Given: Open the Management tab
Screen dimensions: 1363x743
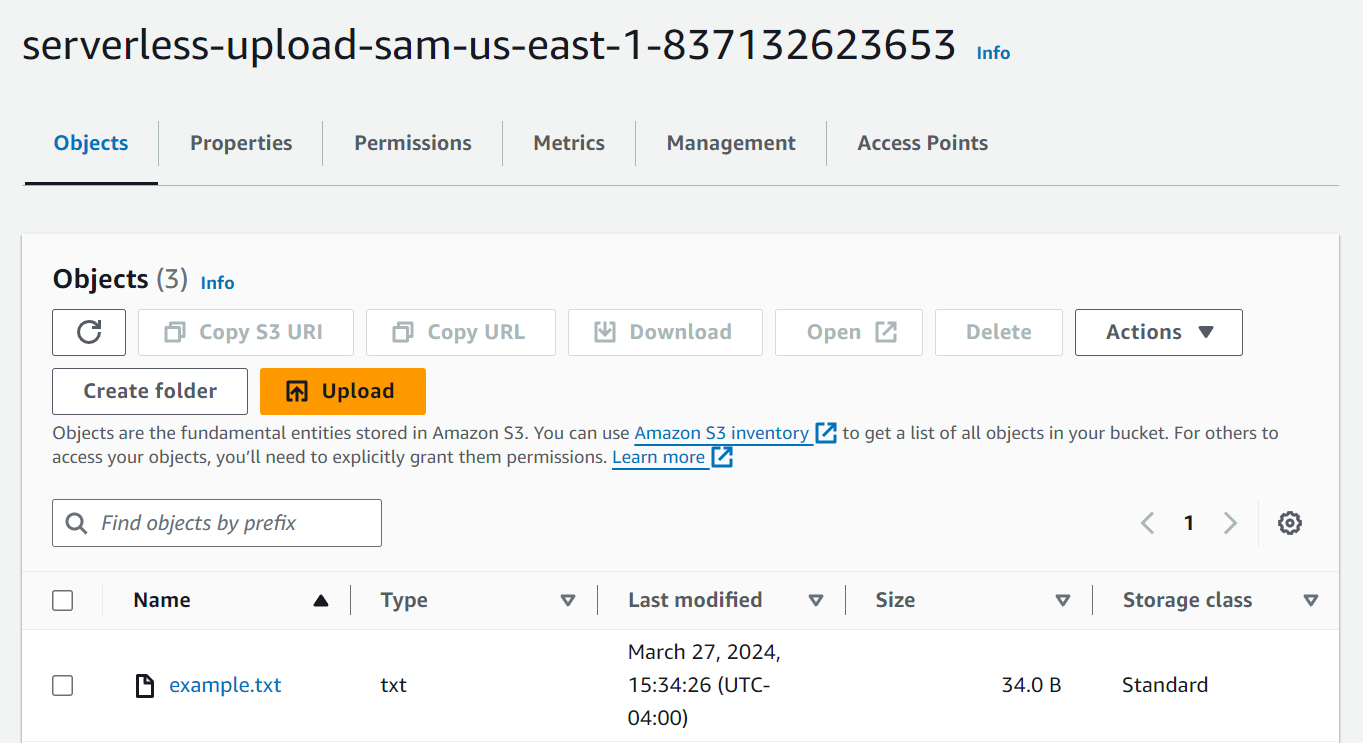Looking at the screenshot, I should click(731, 143).
